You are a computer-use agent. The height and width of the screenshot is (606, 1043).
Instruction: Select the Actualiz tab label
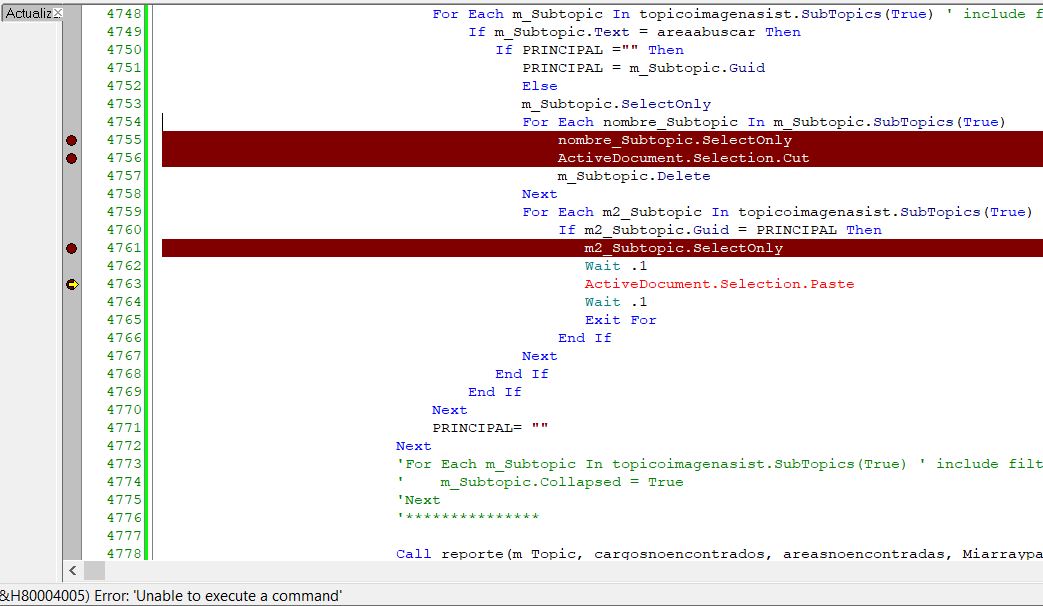27,13
